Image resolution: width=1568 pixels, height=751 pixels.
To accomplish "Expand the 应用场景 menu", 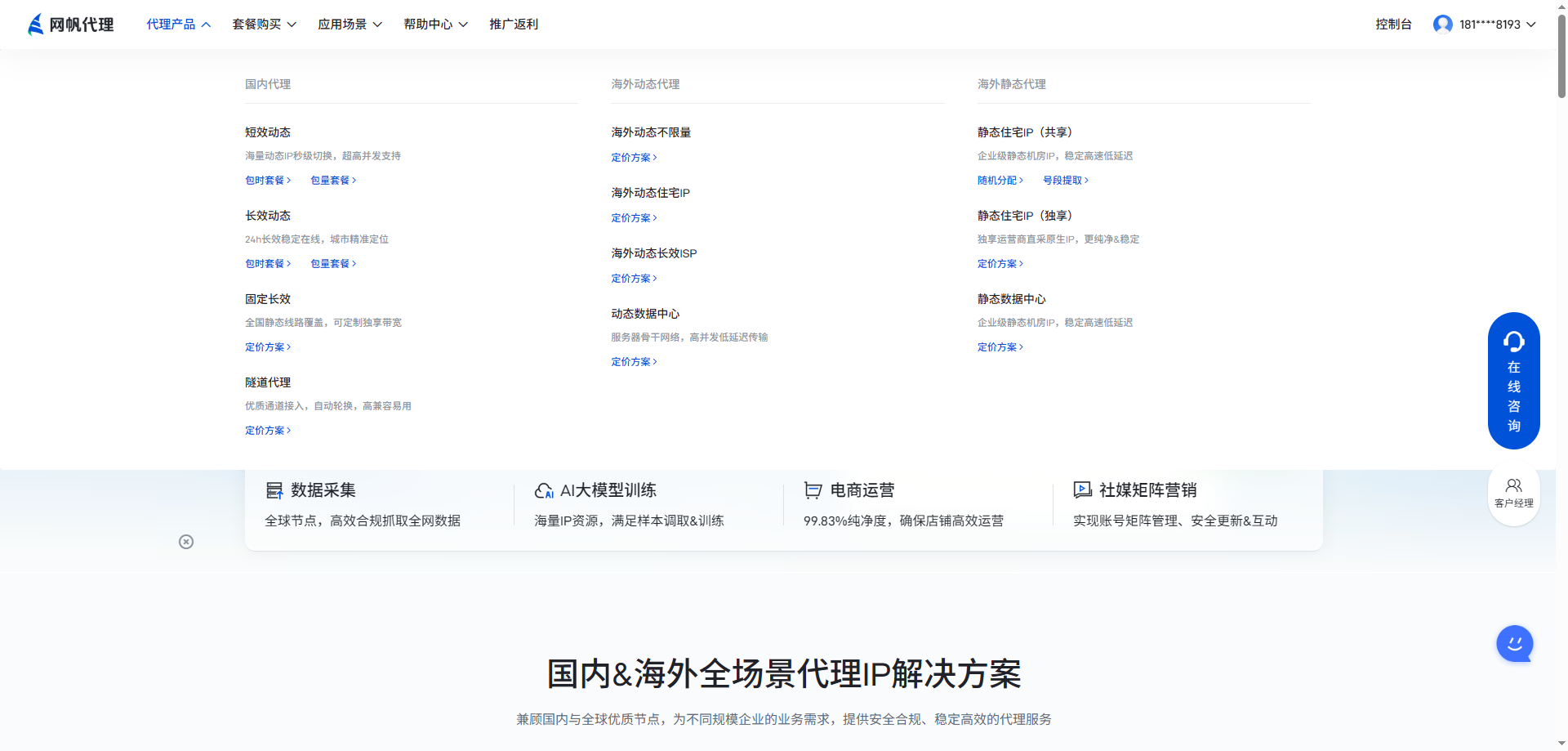I will pos(350,25).
